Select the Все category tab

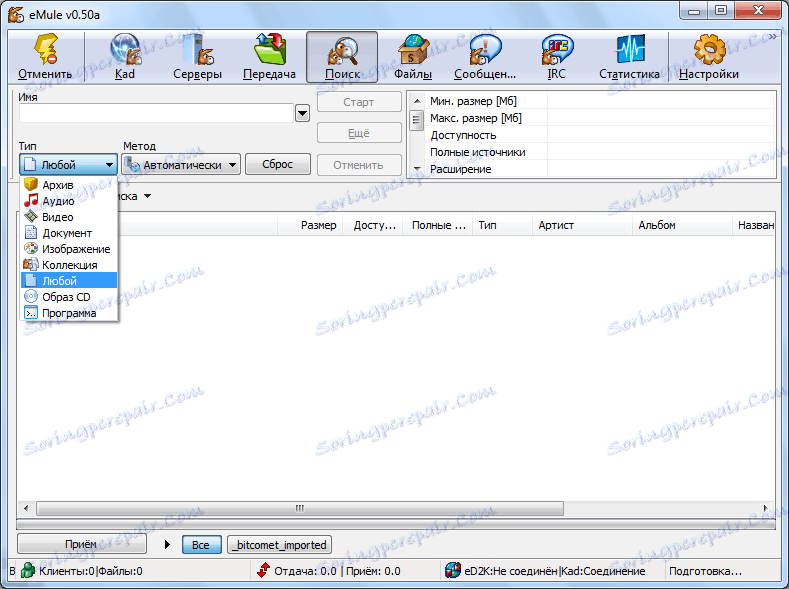tap(201, 545)
